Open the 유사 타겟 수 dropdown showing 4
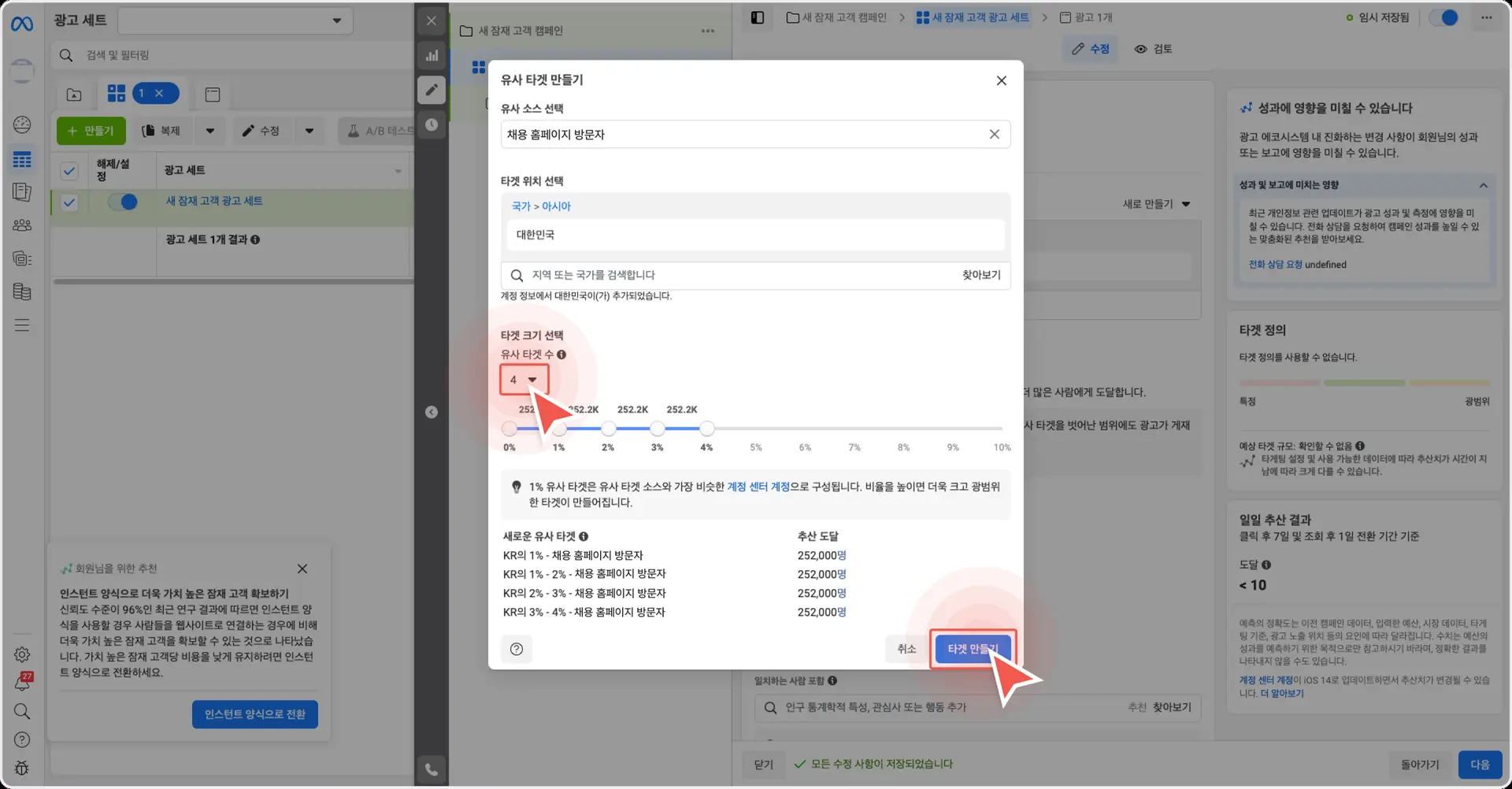 tap(524, 380)
